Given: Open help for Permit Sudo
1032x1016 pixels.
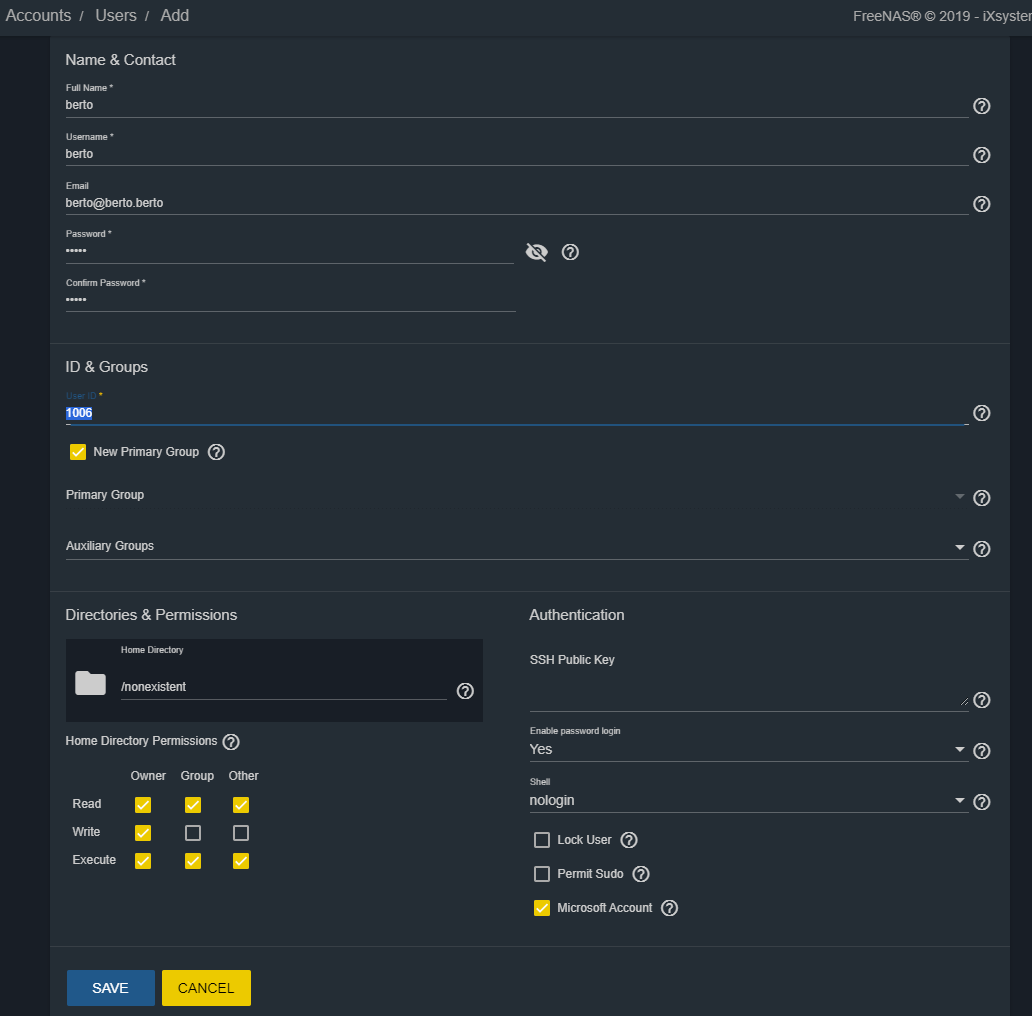Looking at the screenshot, I should (641, 874).
